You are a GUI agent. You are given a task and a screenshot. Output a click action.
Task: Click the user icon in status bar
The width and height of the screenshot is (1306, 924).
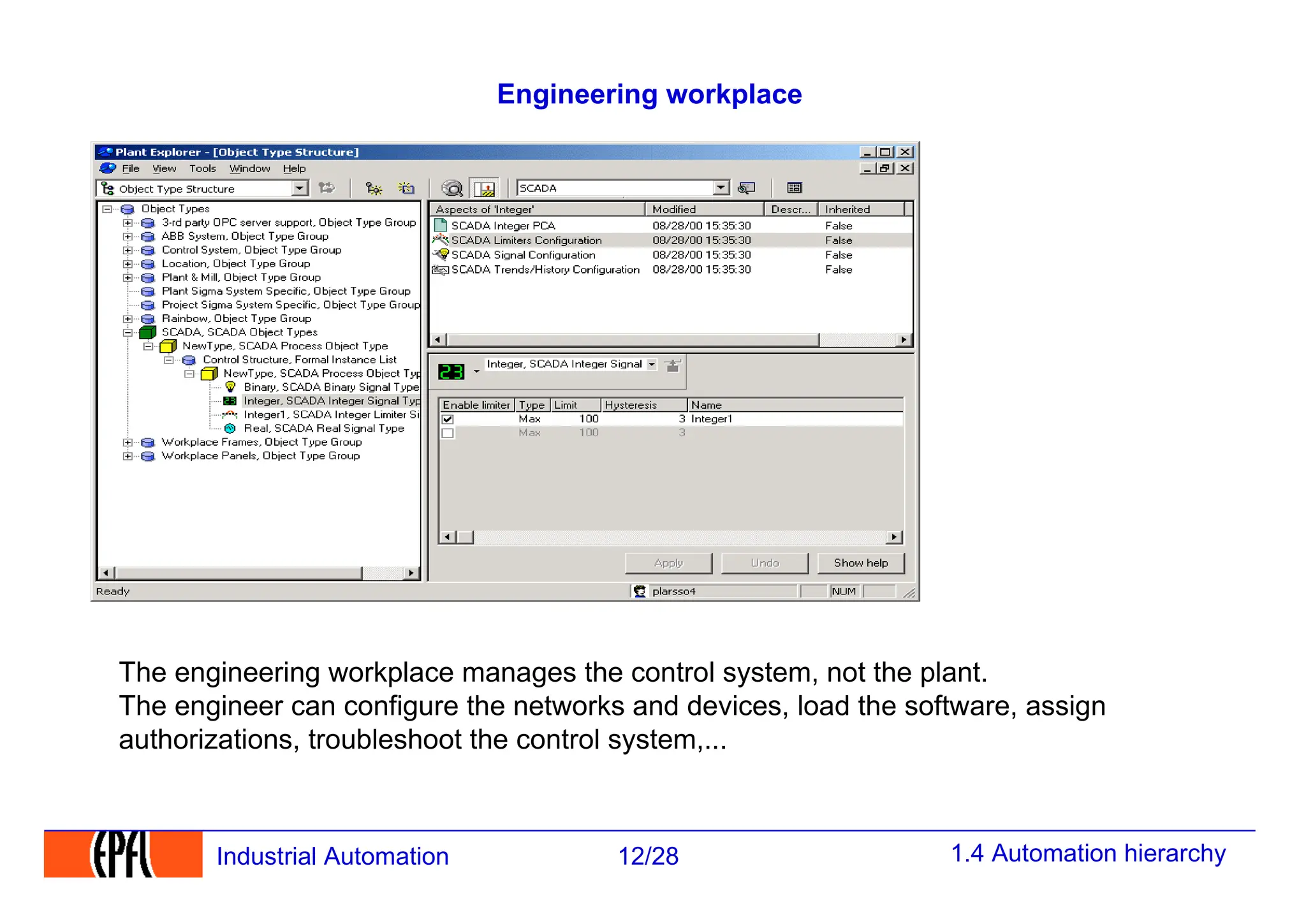[640, 591]
